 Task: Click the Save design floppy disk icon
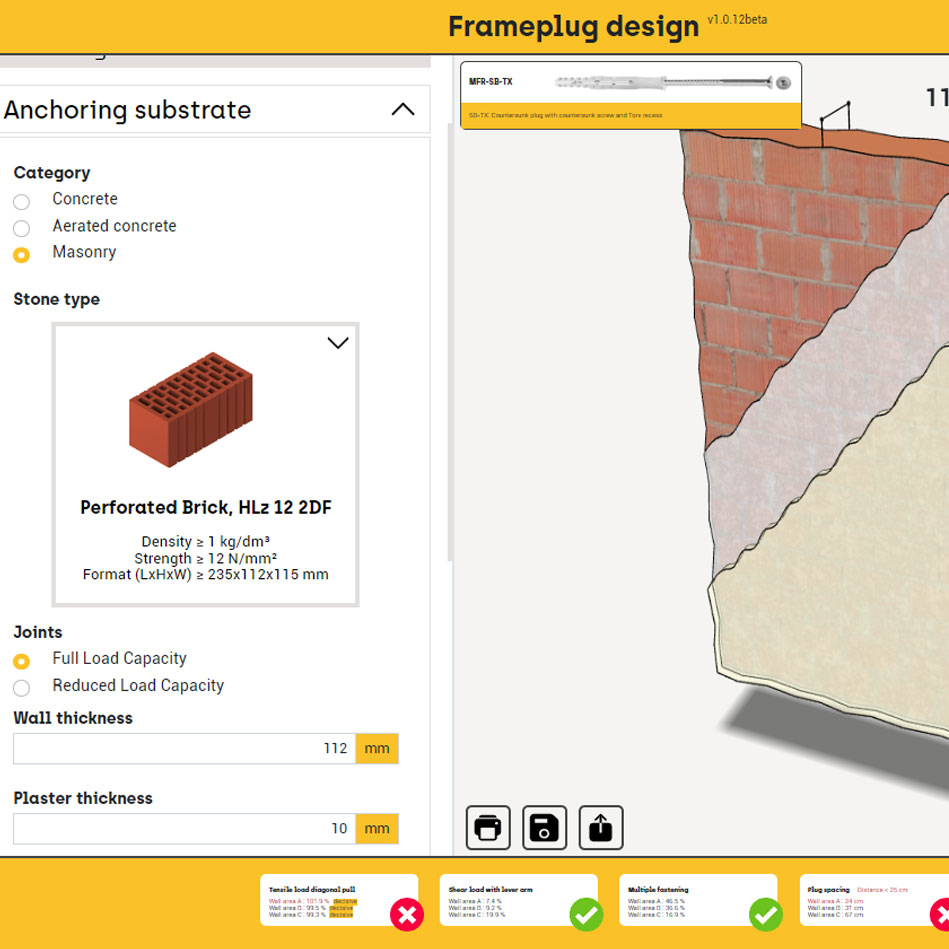click(x=544, y=827)
